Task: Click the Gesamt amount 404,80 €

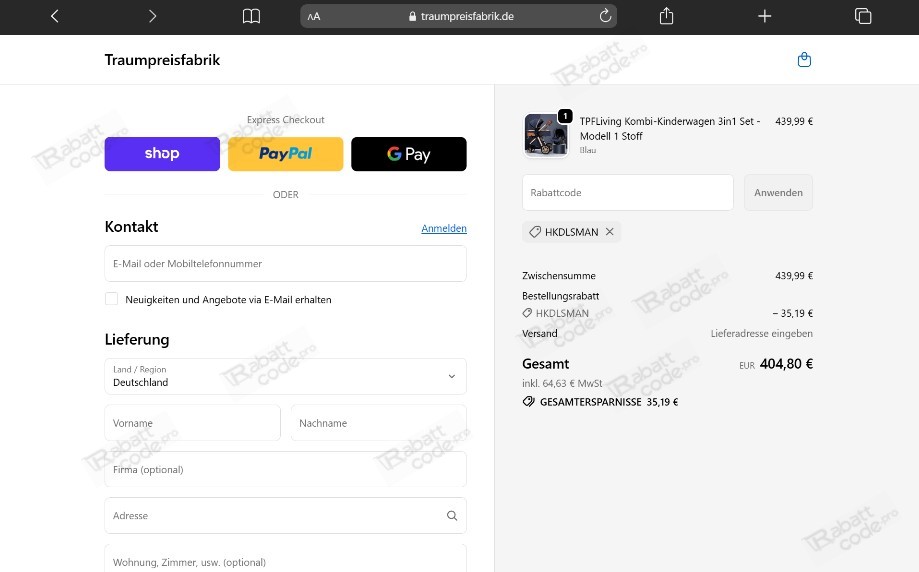Action: 786,364
